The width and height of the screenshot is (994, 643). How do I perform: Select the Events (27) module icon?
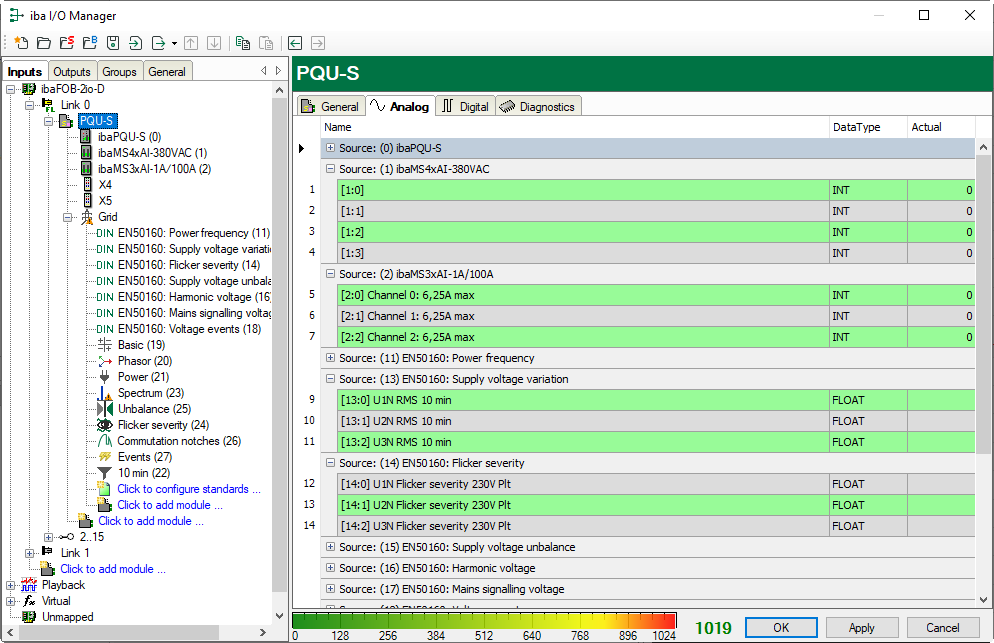tap(105, 457)
